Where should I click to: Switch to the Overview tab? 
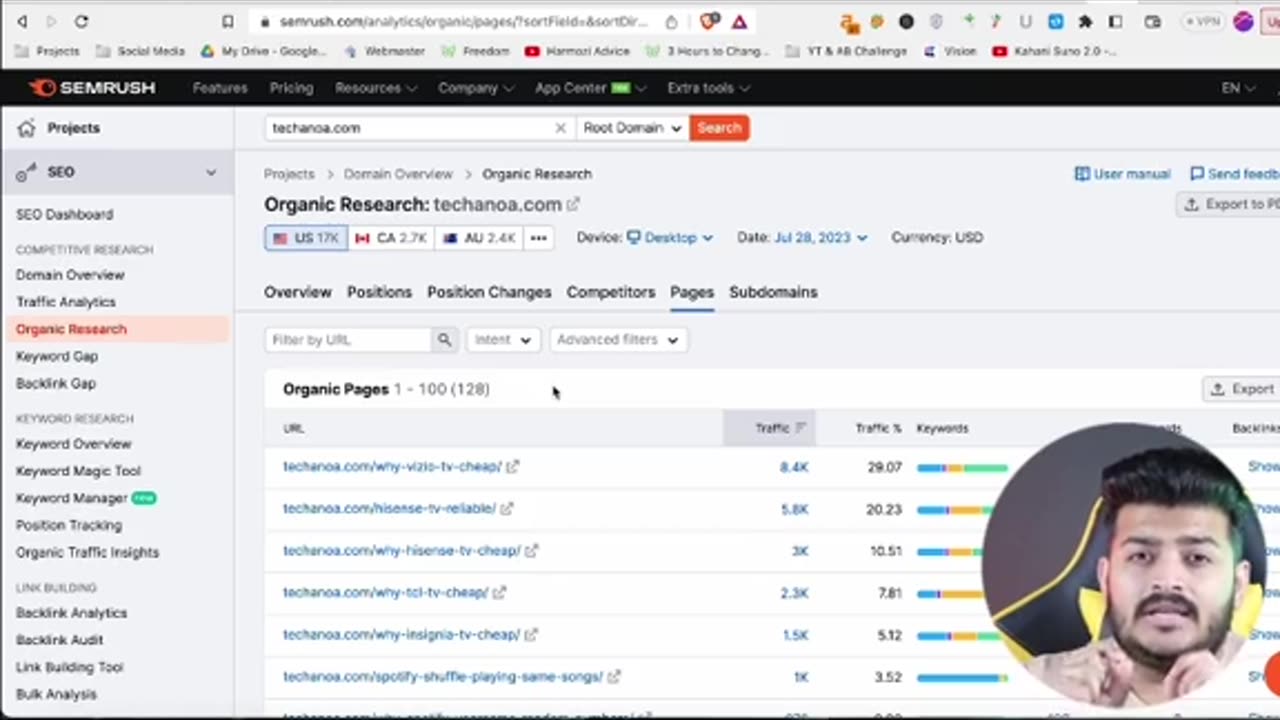tap(298, 292)
